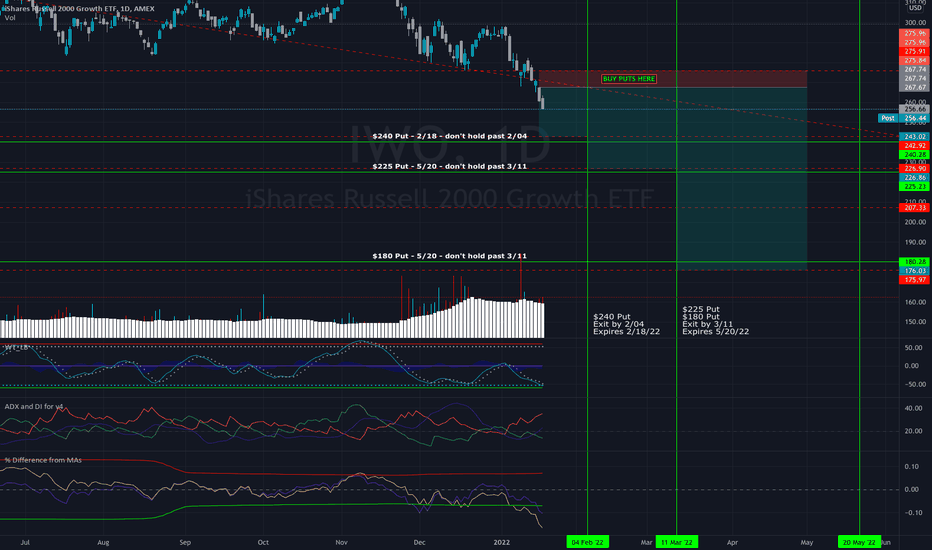The width and height of the screenshot is (932, 550).
Task: Click the 240.28 green price label
Action: (x=915, y=155)
